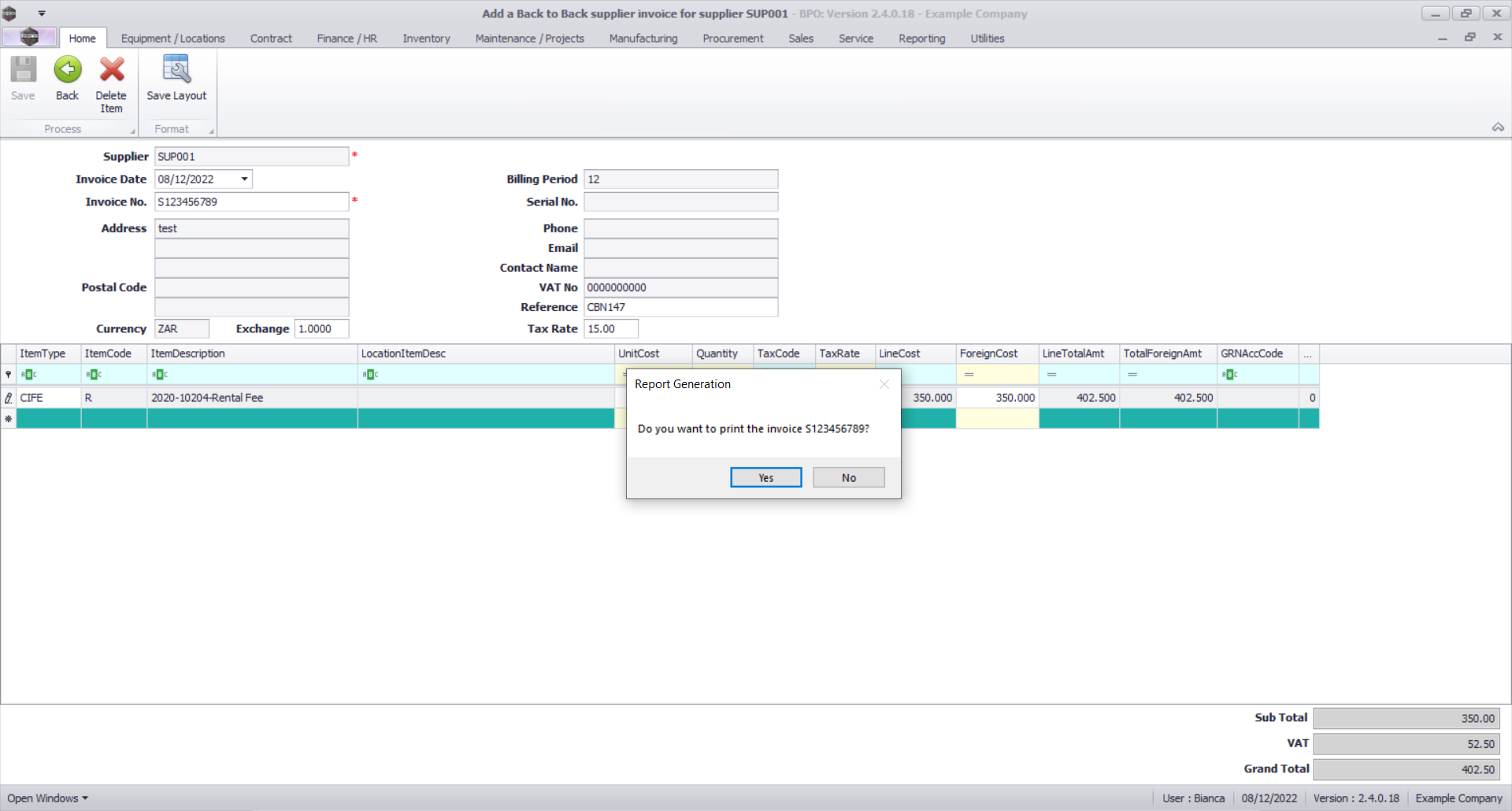Select the CIFE item type cell
The image size is (1512, 811).
tap(49, 398)
